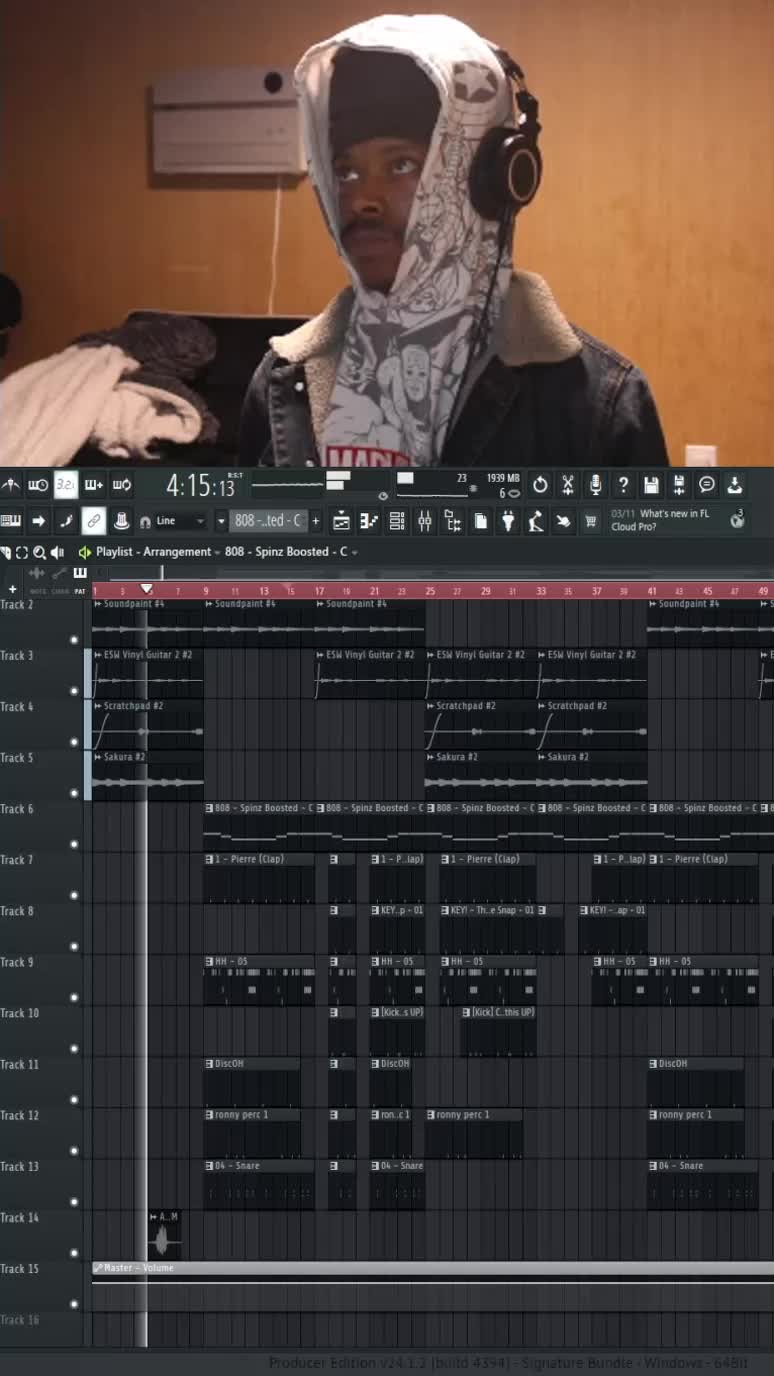
Task: Open clip menu of 'Master - Volume' clip
Action: tap(98, 1268)
